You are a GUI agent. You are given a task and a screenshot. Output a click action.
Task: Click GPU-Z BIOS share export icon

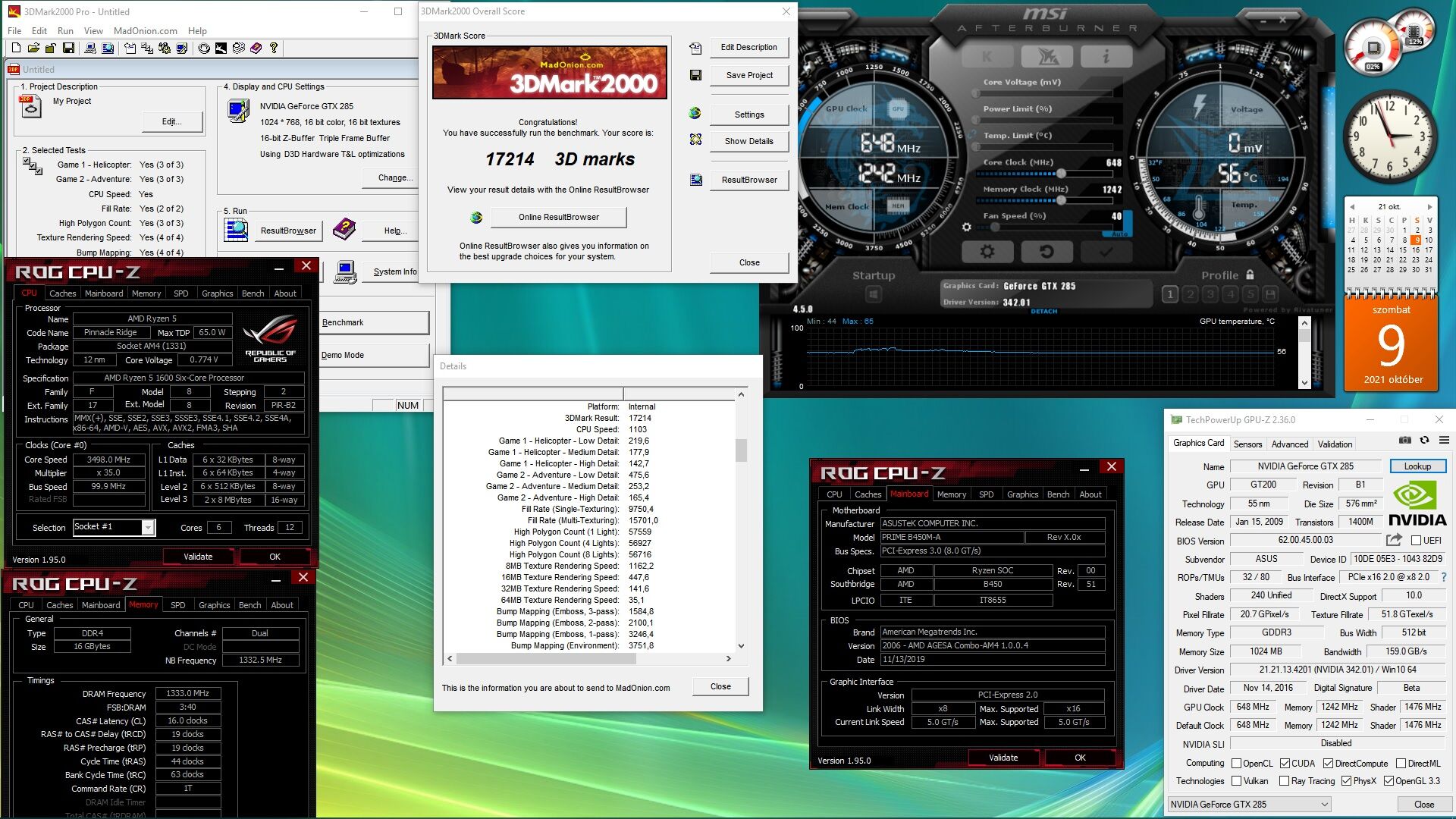point(1394,540)
